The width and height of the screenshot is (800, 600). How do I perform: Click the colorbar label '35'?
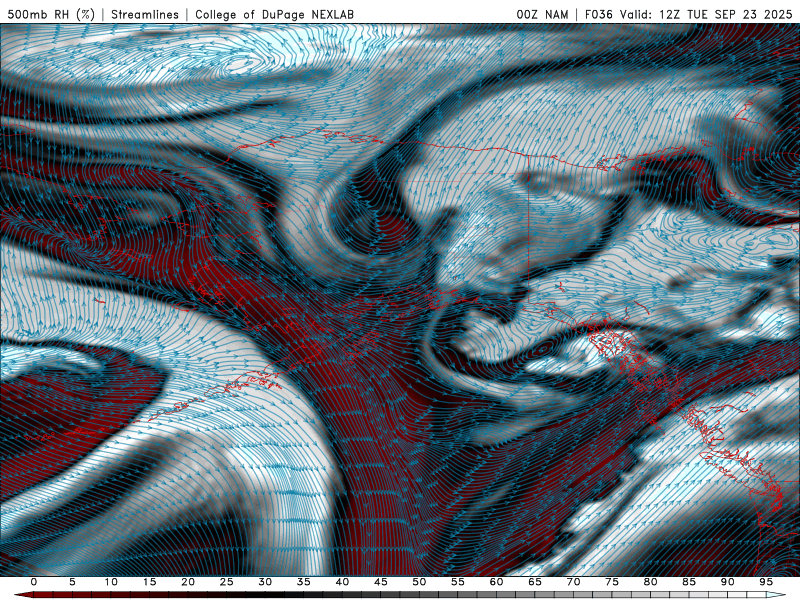304,582
